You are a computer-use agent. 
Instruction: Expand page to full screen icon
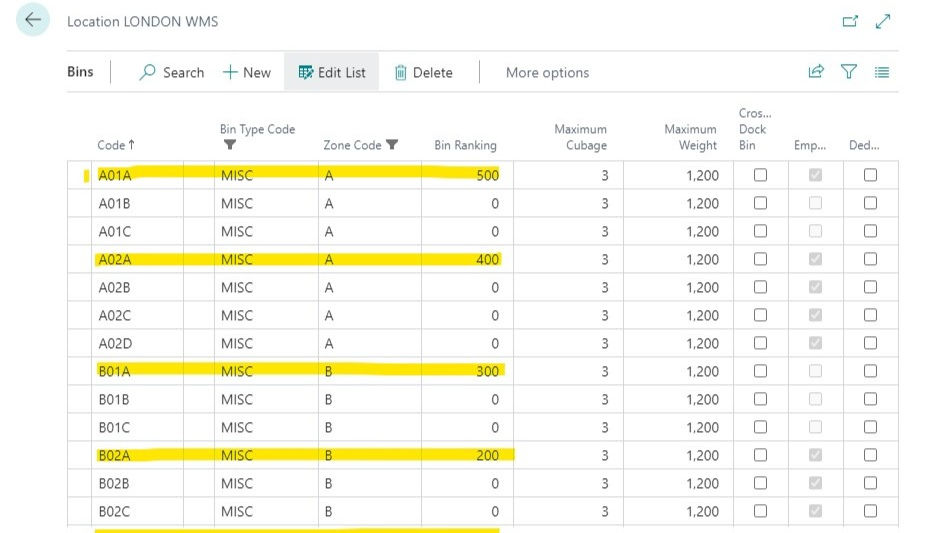tap(883, 21)
